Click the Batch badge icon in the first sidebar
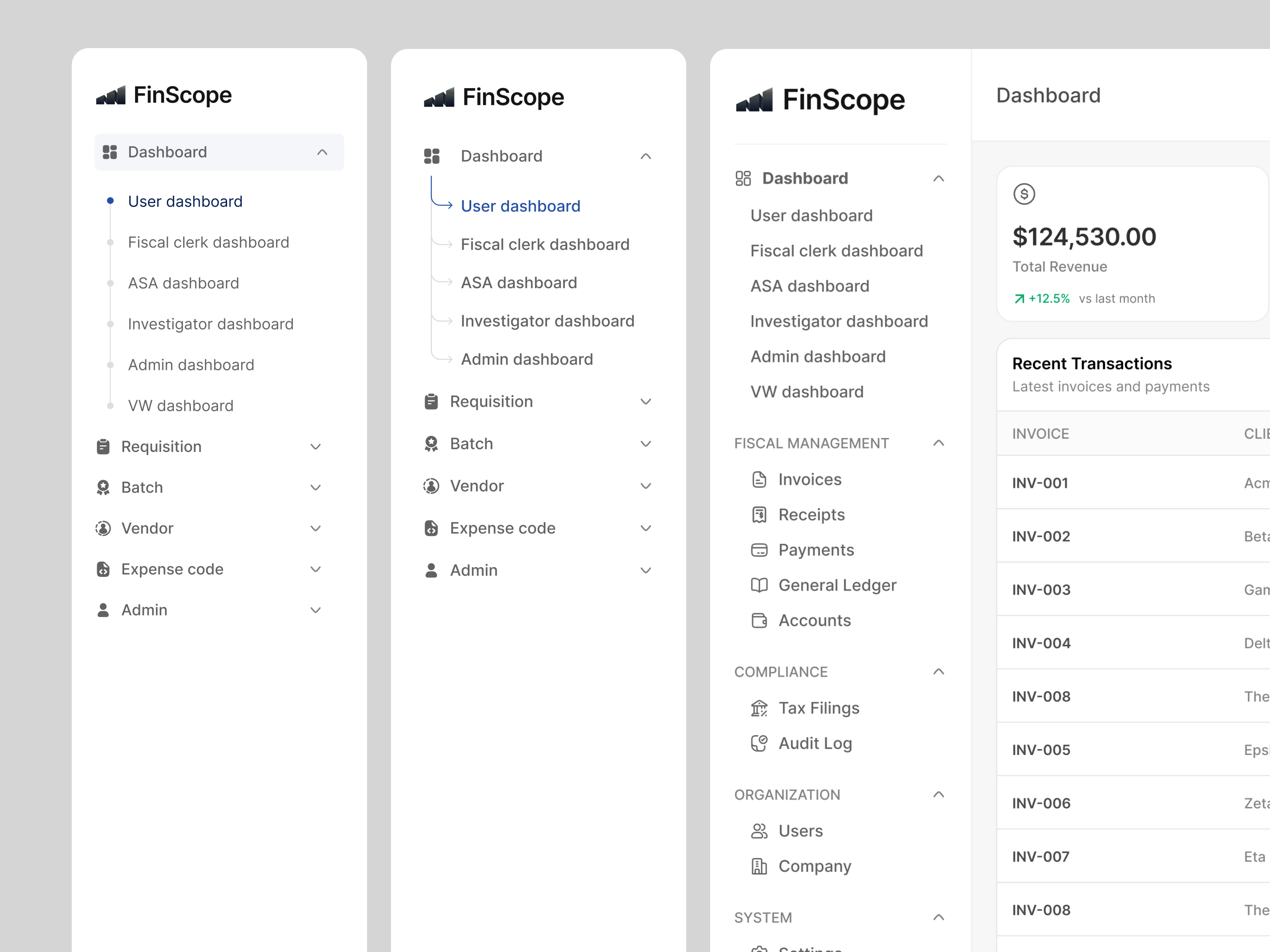1270x952 pixels. pyautogui.click(x=103, y=487)
